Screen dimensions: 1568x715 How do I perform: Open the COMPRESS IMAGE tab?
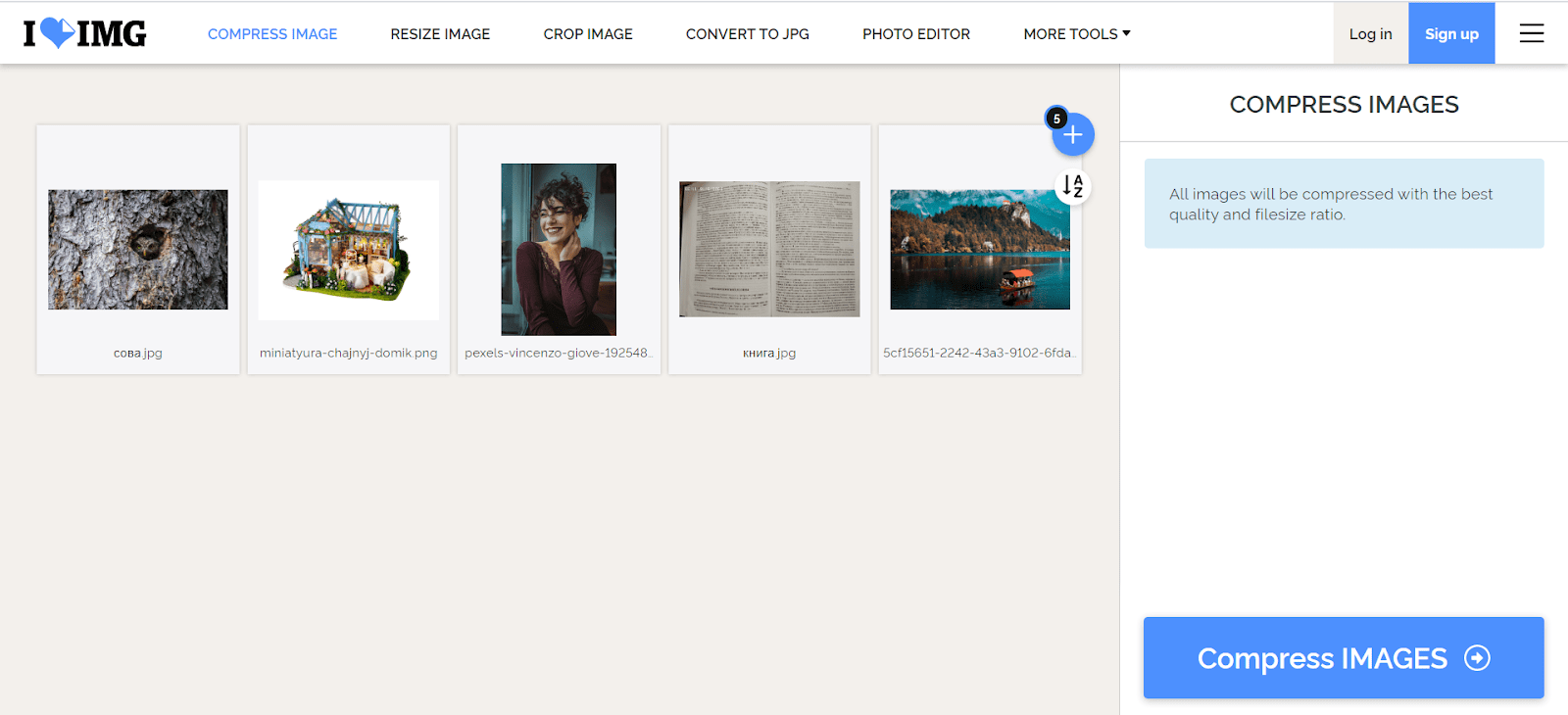[x=272, y=34]
